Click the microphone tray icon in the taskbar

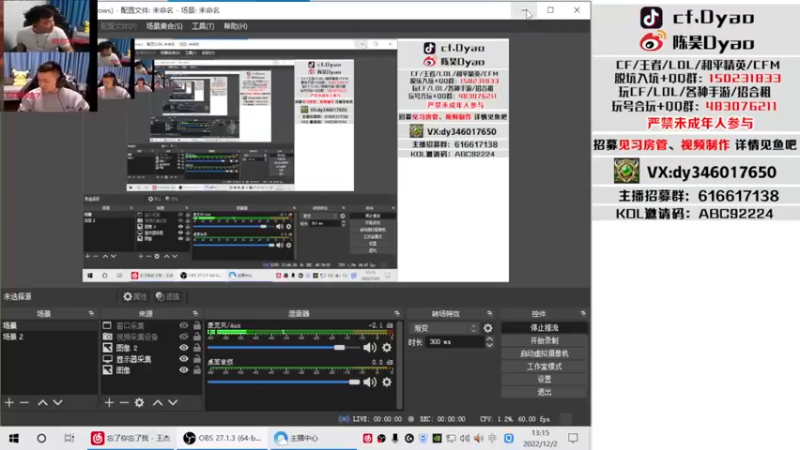395,438
